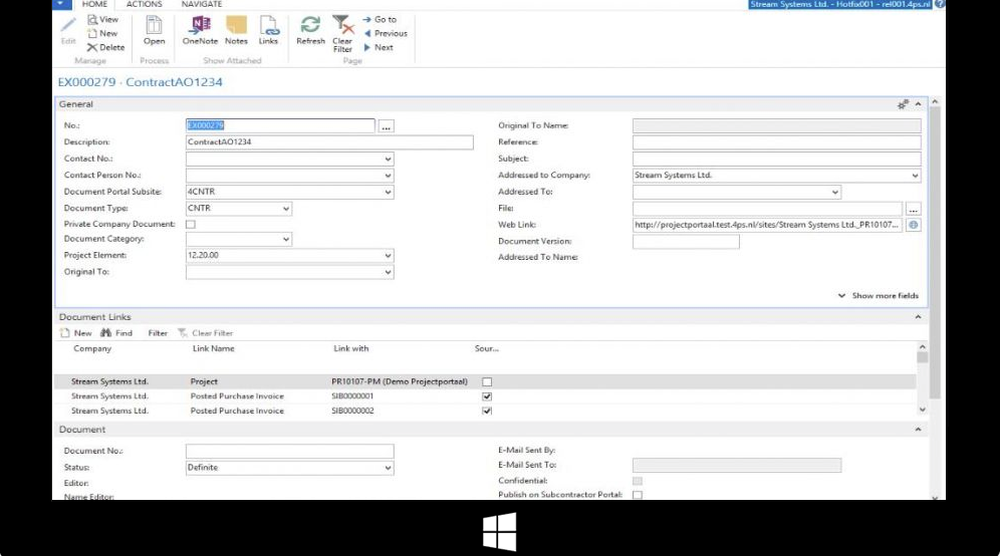Click the Edit pencil icon
This screenshot has width=1000, height=556.
(68, 31)
